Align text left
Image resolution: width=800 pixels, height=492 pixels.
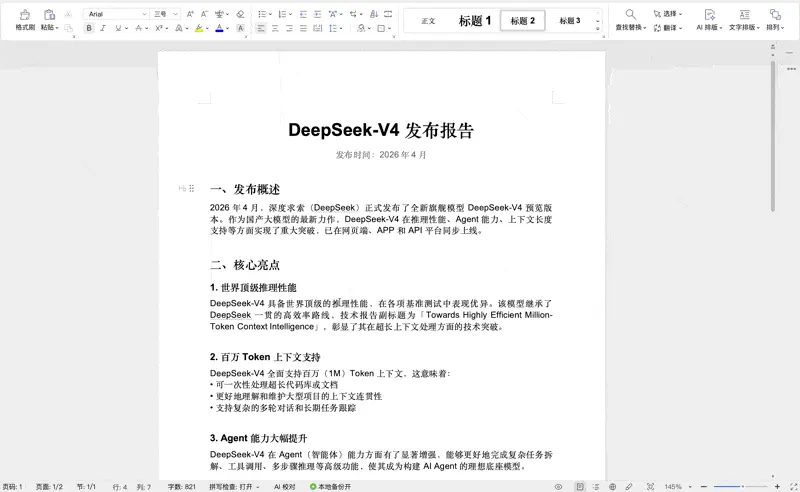tap(261, 28)
